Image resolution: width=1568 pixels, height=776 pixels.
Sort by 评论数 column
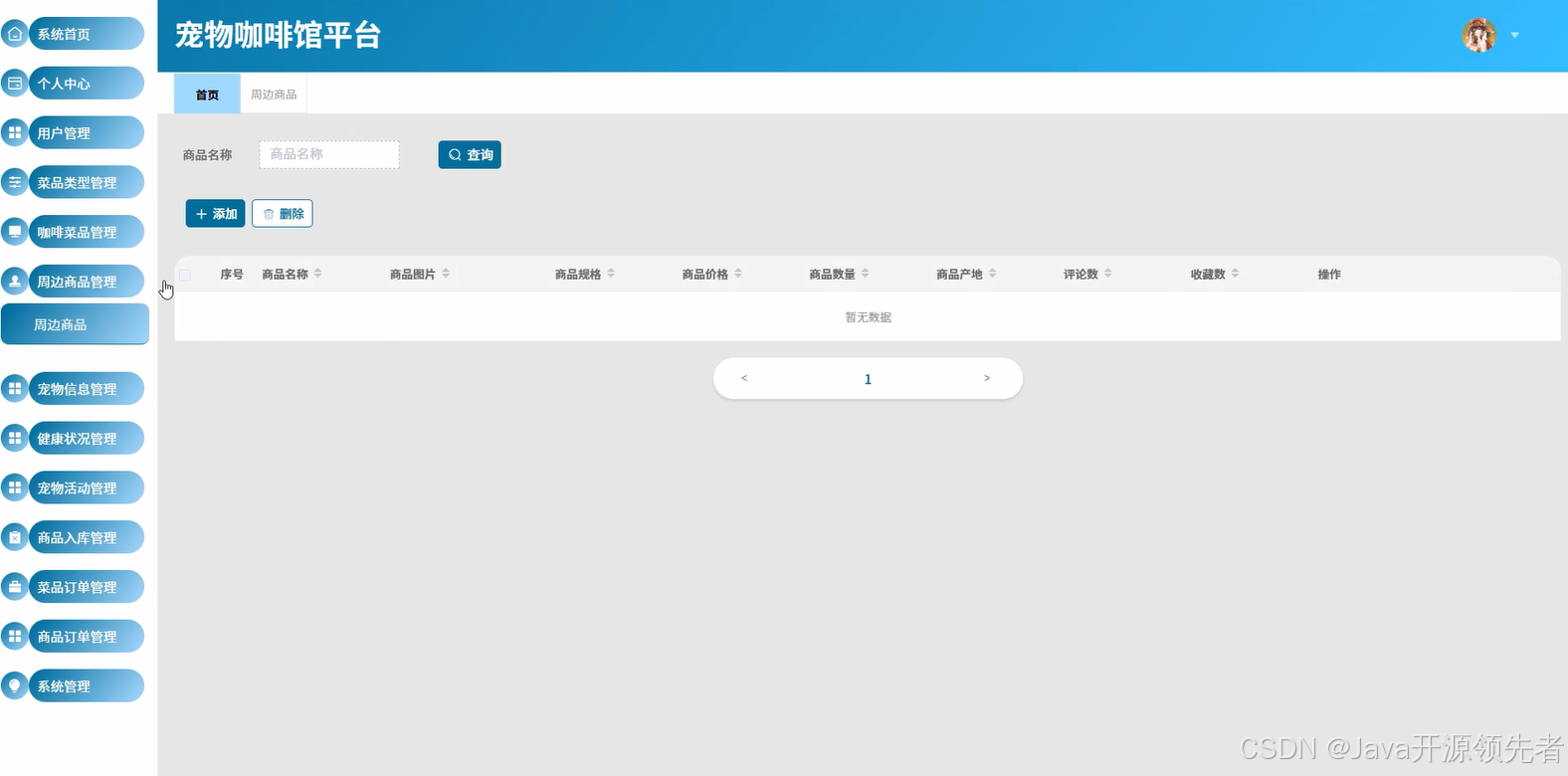(x=1108, y=274)
